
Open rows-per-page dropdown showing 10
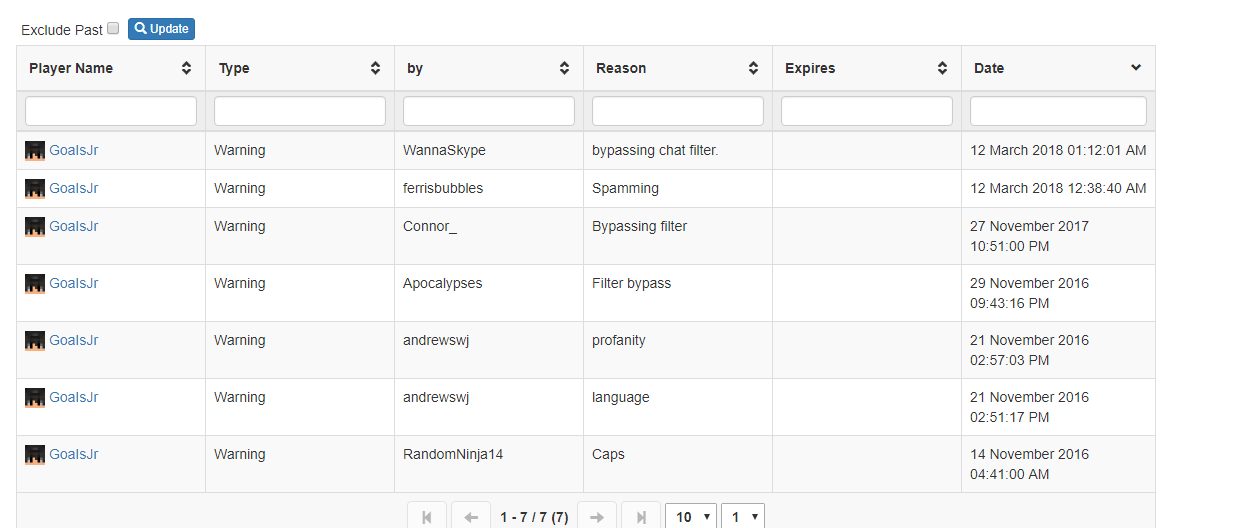pyautogui.click(x=691, y=517)
